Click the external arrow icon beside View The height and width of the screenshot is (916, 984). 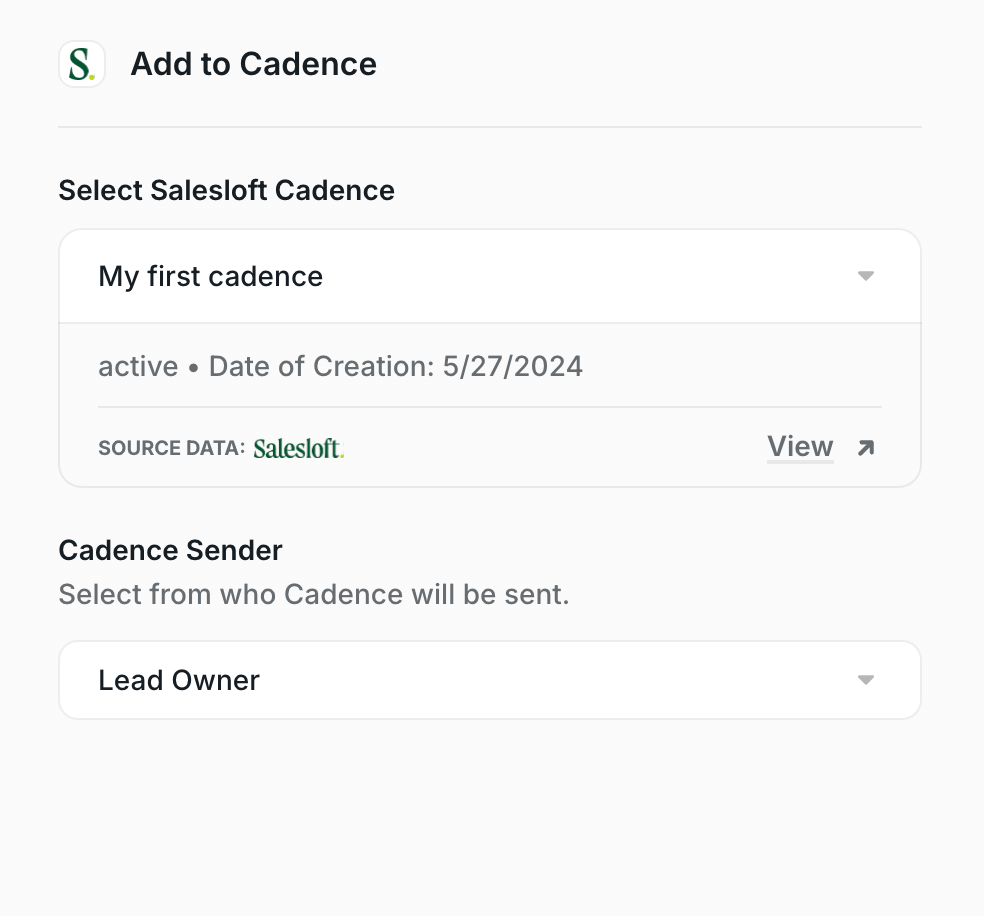click(x=866, y=447)
